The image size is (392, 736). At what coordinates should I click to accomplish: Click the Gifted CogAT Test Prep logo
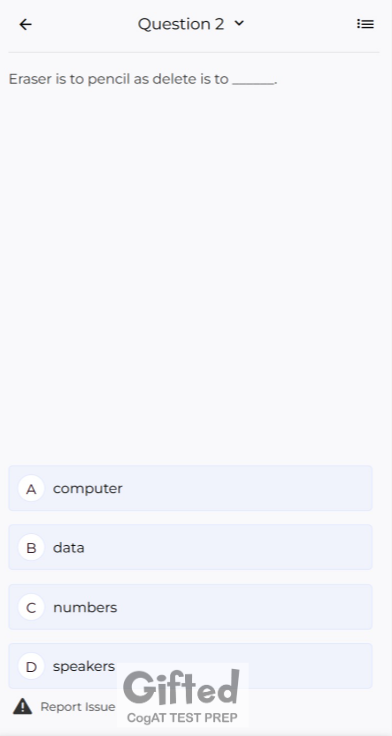[183, 695]
